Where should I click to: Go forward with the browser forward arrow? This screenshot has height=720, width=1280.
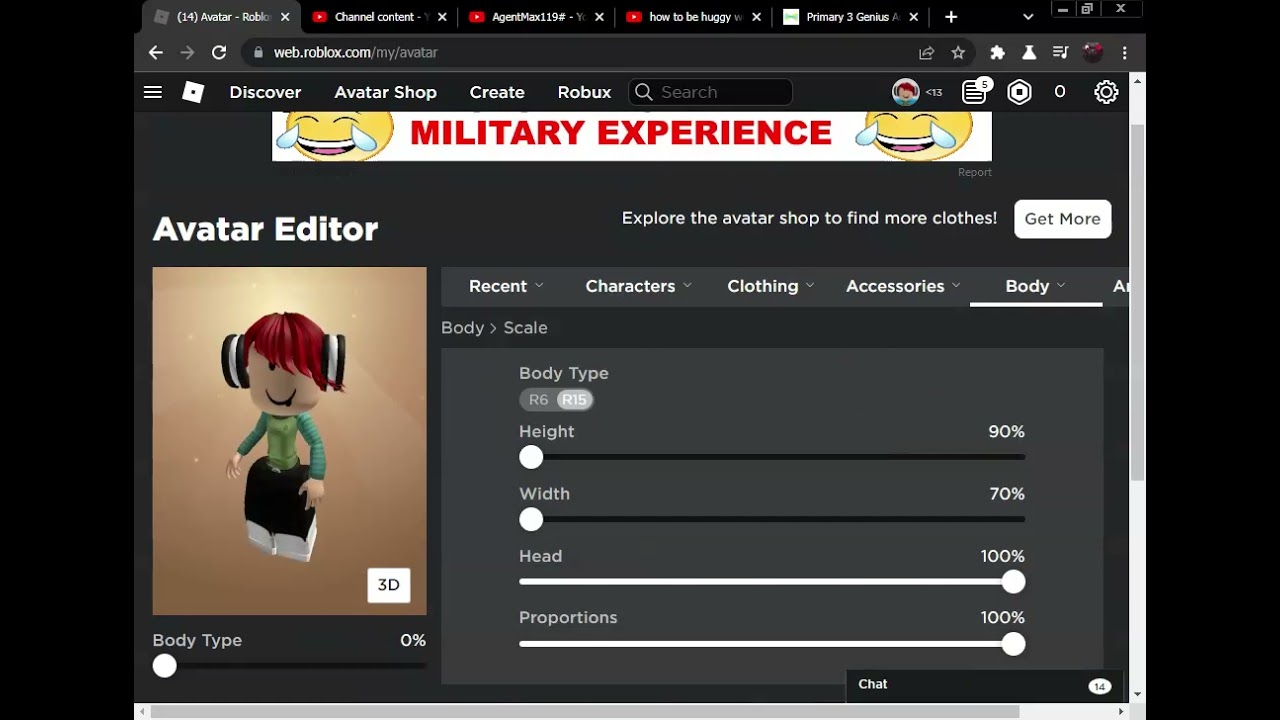[x=187, y=52]
